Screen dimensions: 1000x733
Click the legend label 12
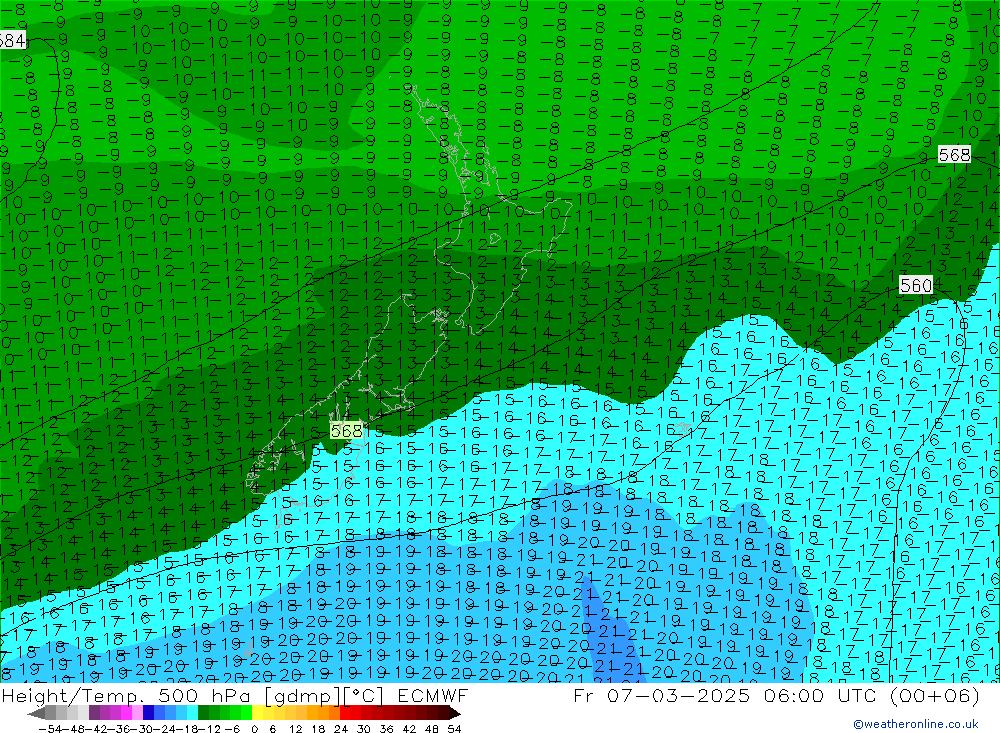[295, 729]
